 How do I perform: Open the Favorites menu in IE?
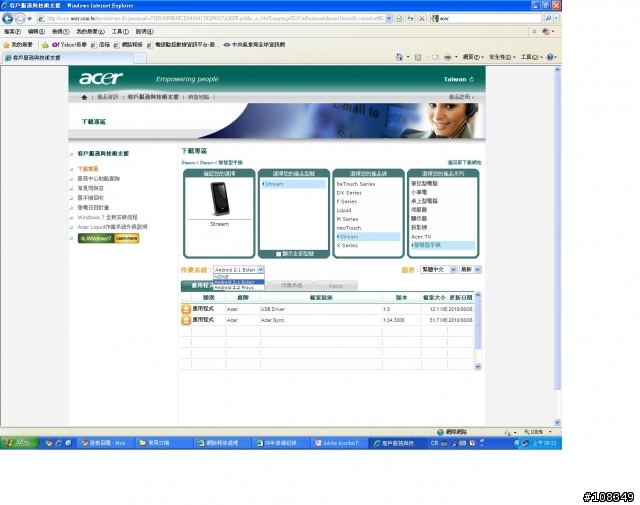90,31
